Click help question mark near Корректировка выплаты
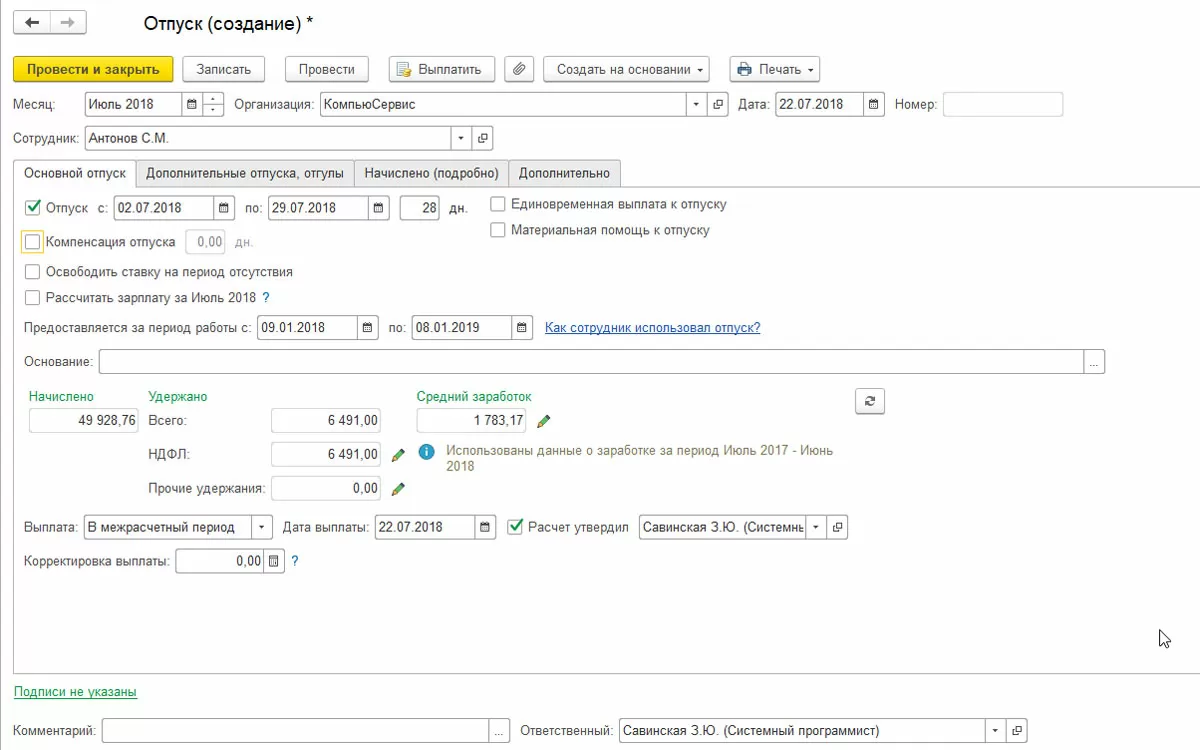Image resolution: width=1200 pixels, height=750 pixels. (295, 562)
